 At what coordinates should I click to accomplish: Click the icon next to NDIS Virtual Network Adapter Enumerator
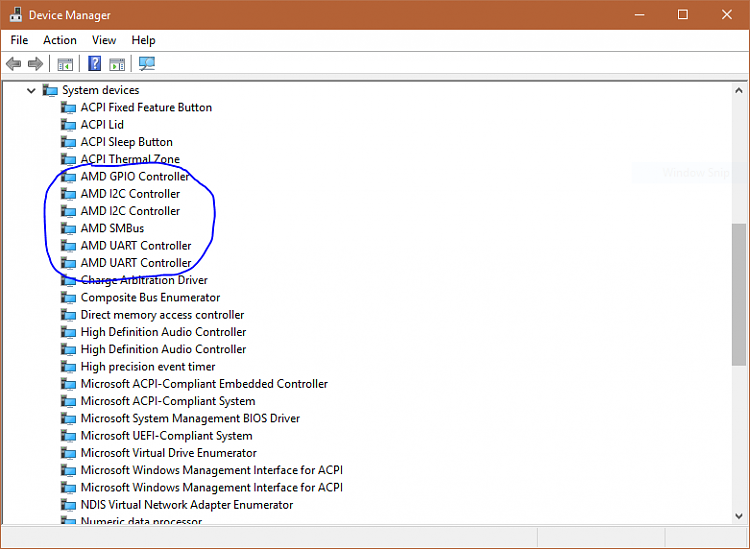pos(68,505)
